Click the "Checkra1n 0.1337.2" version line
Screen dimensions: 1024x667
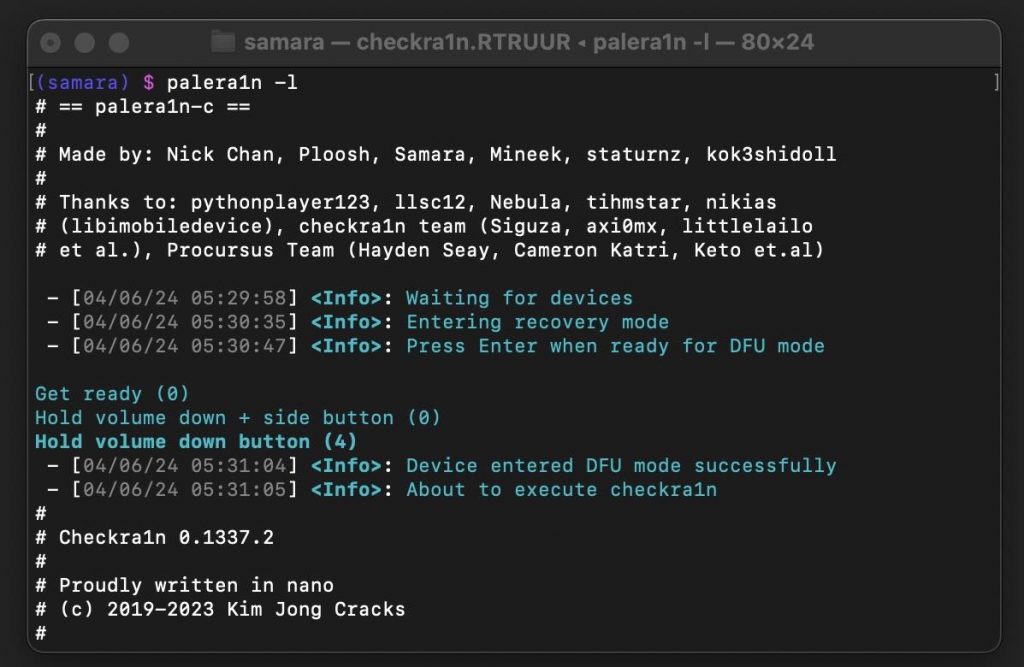[x=166, y=538]
